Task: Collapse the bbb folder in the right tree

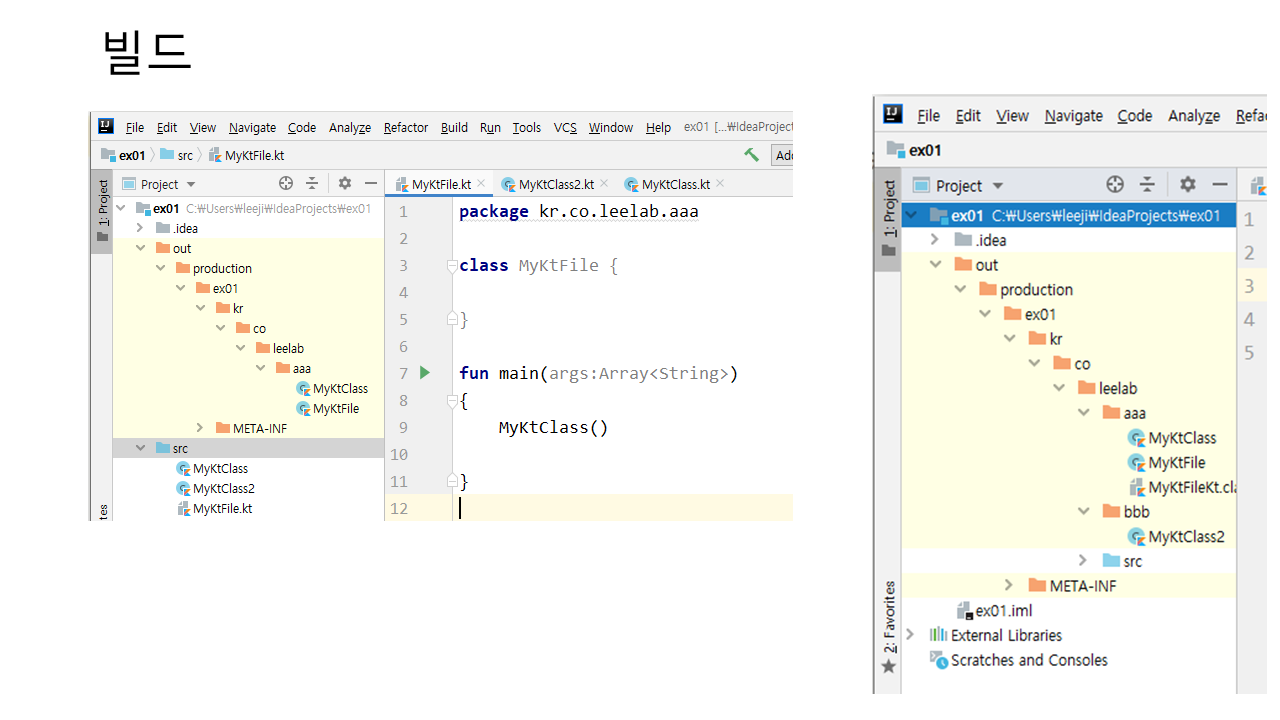Action: (1084, 511)
